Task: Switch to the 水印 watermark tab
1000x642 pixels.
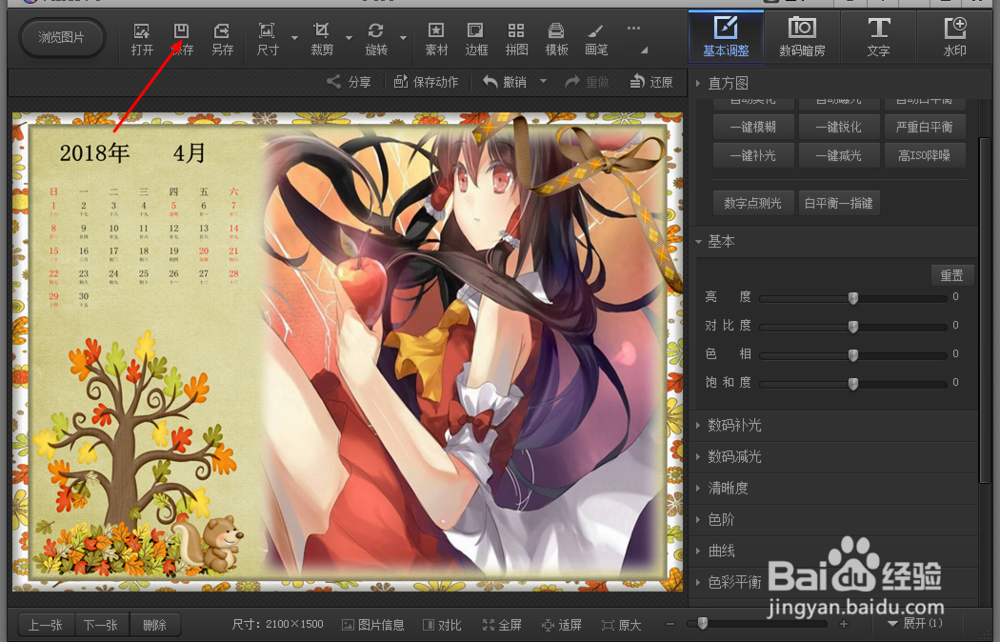Action: (955, 37)
